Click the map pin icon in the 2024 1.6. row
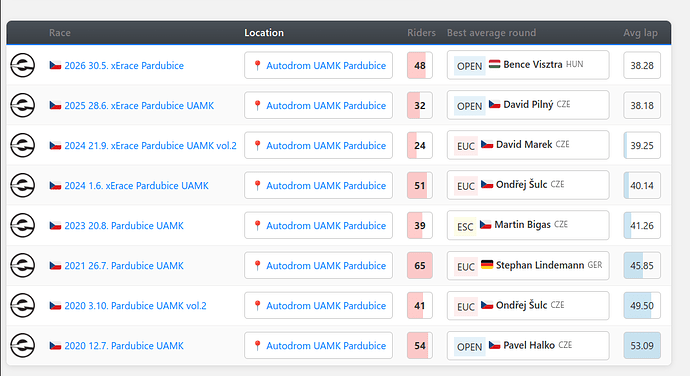Image resolution: width=690 pixels, height=376 pixels. [257, 185]
